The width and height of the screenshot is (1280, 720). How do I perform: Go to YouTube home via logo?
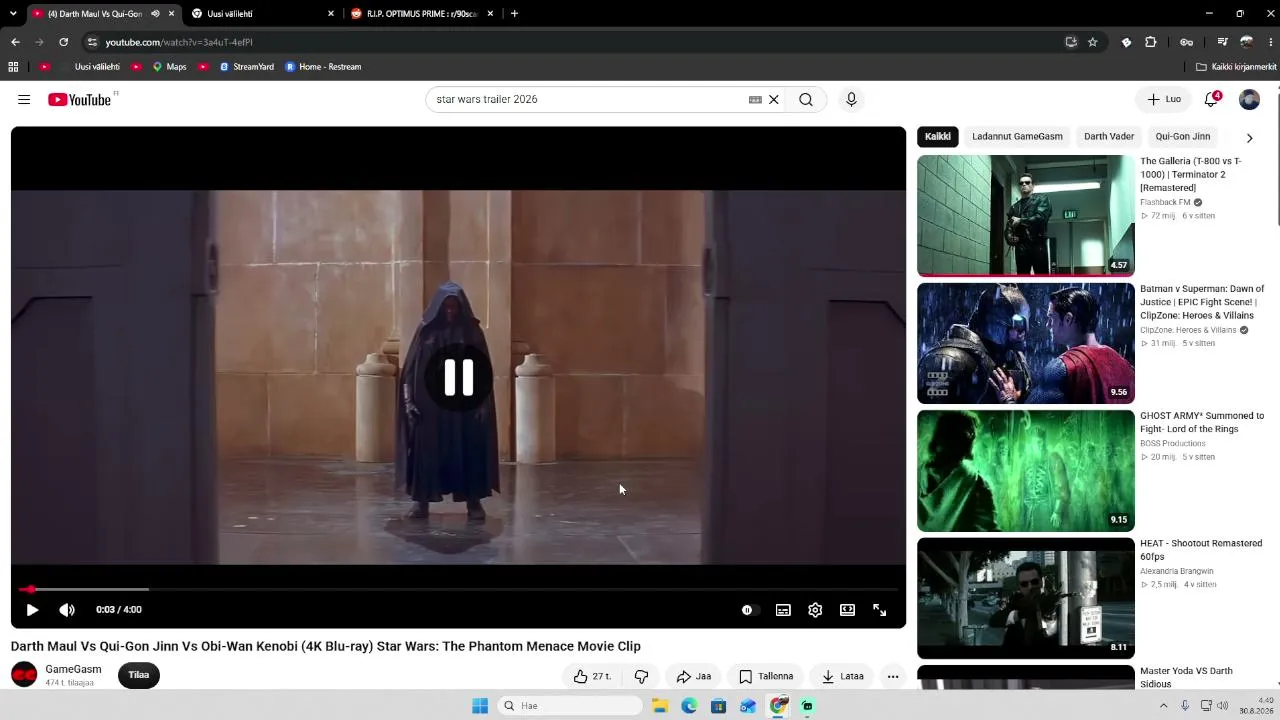79,99
